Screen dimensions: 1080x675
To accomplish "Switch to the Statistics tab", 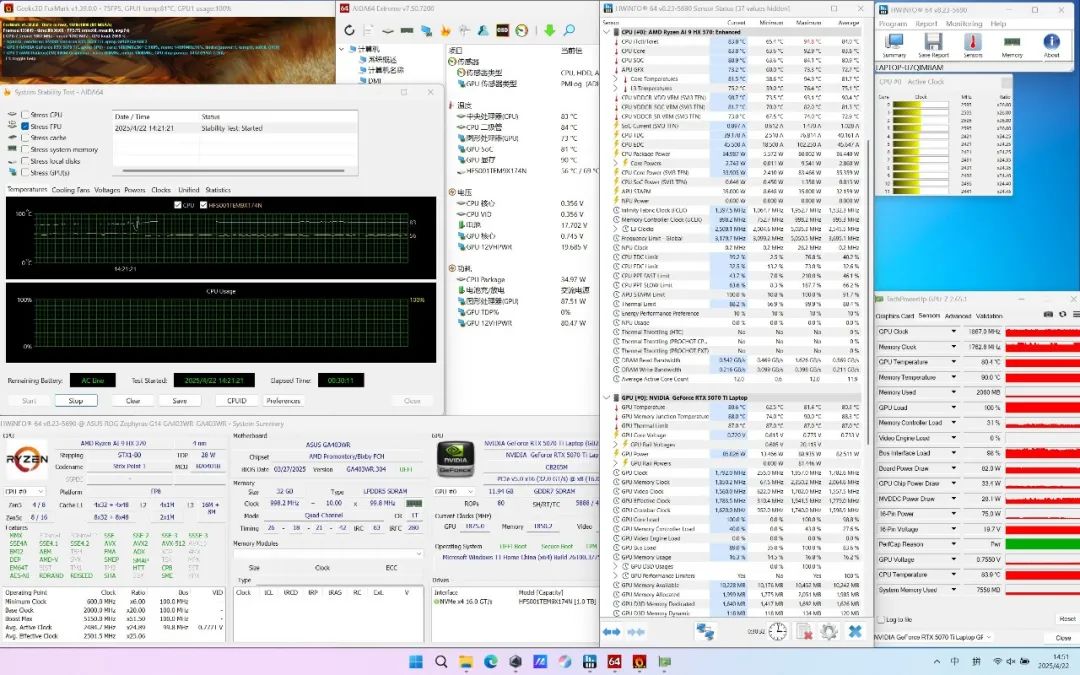I will point(218,190).
